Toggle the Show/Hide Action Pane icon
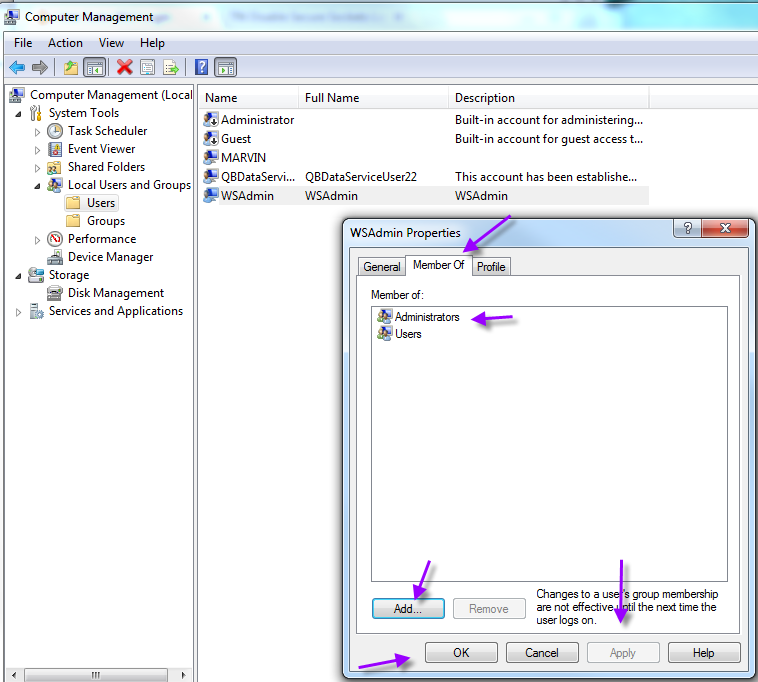 [226, 67]
